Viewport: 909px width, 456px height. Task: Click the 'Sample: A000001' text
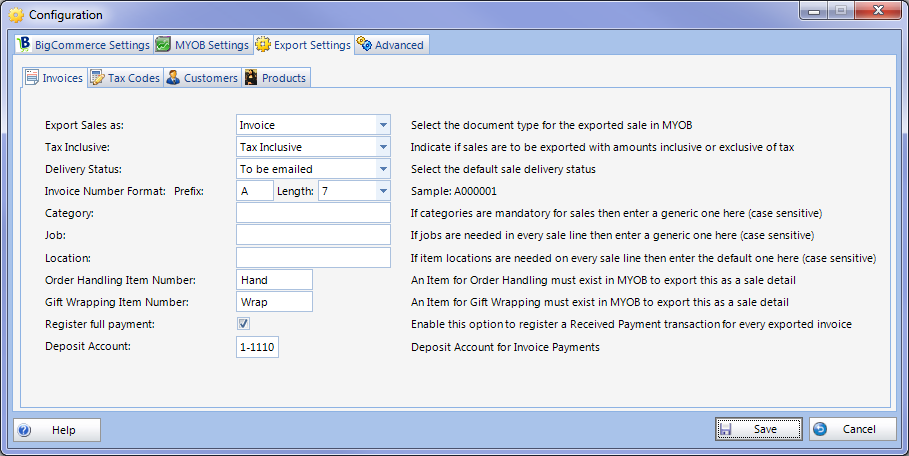tap(454, 191)
